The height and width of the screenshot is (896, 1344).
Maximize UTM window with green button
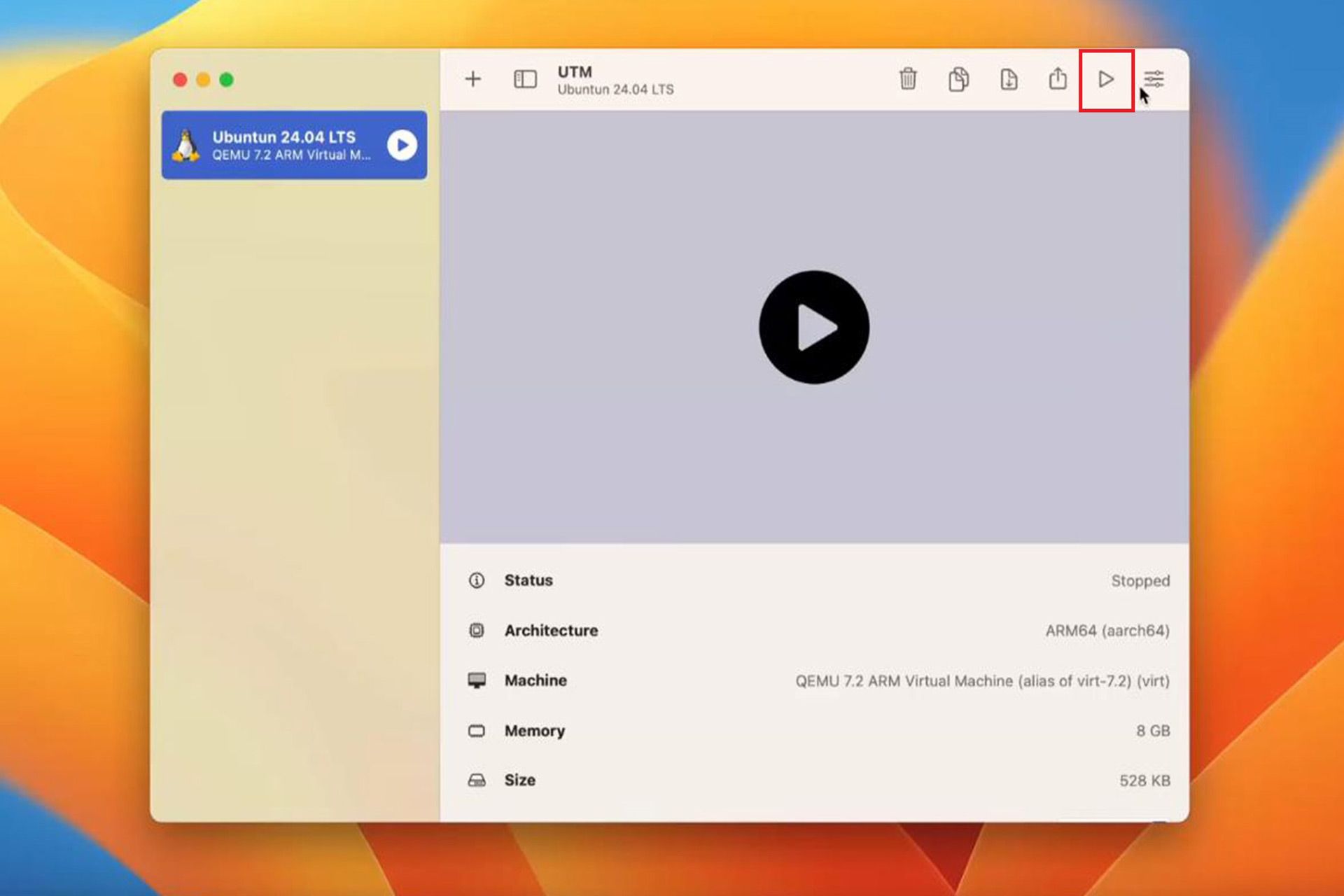[226, 80]
